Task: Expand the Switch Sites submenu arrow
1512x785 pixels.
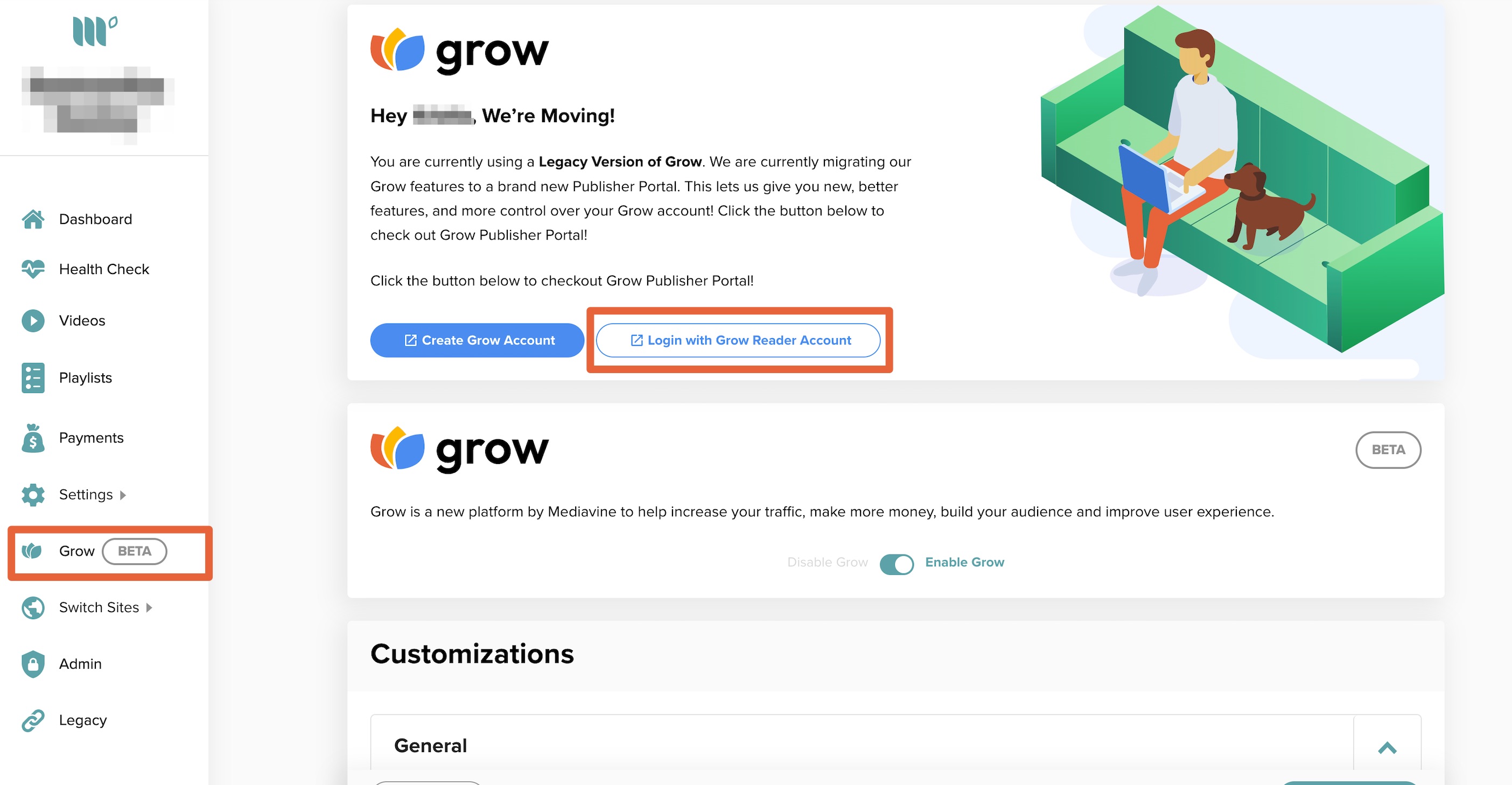Action: 149,608
